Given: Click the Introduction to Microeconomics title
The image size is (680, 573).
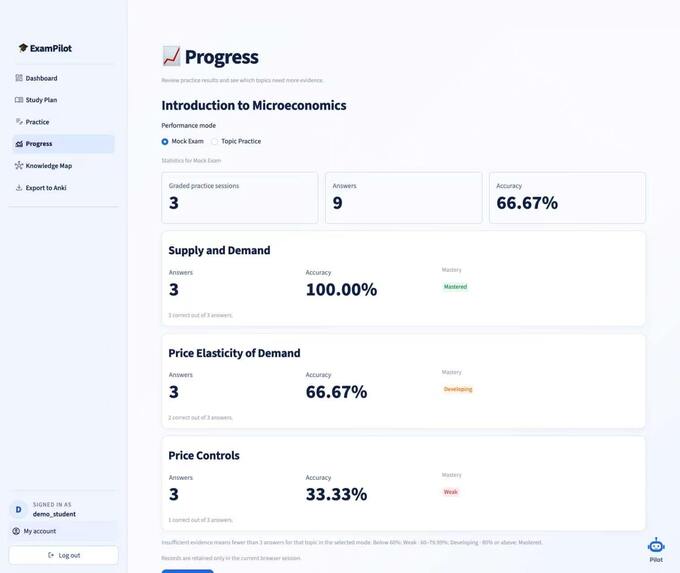Looking at the screenshot, I should (x=254, y=105).
